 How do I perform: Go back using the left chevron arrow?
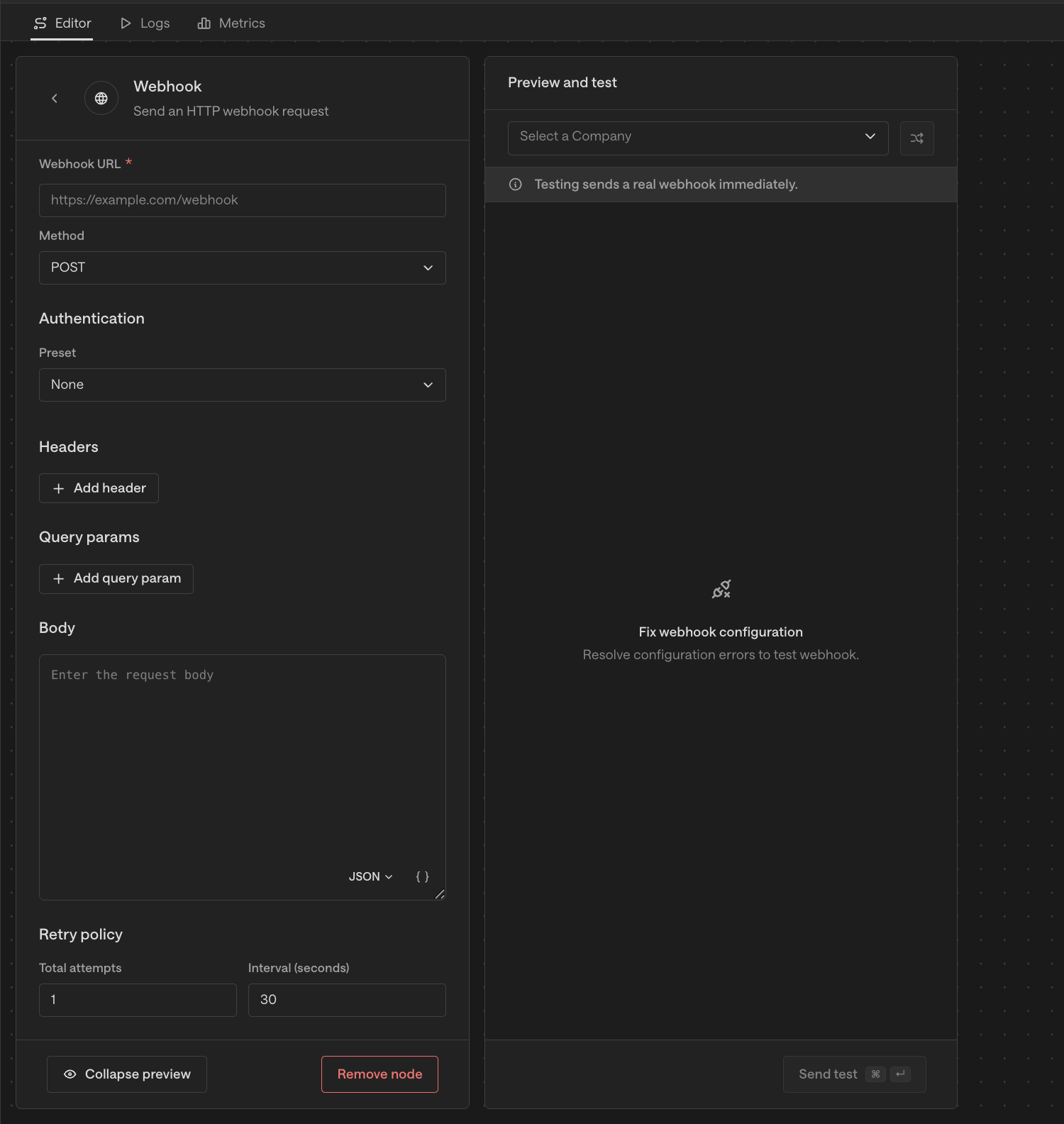click(x=55, y=99)
